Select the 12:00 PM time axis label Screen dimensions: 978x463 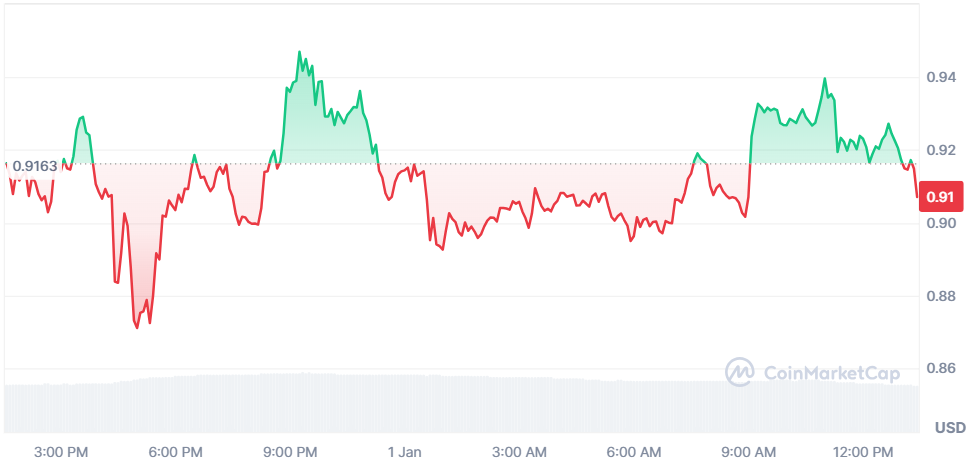pos(862,452)
